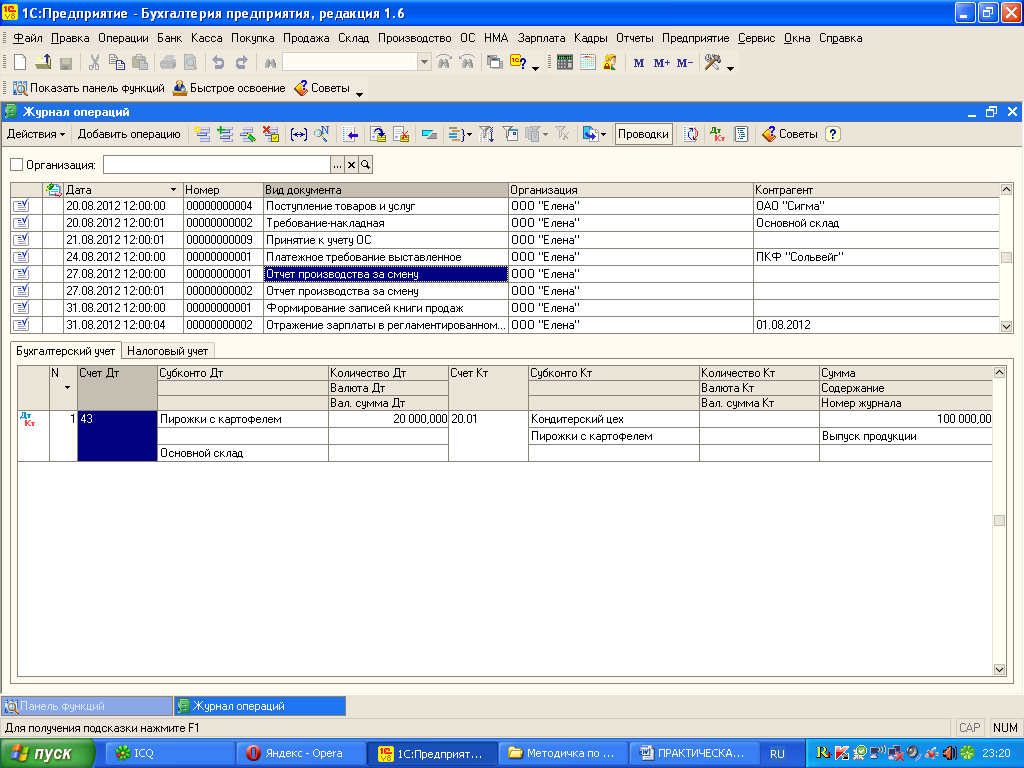Click the Copy icon in main toolbar
This screenshot has height=768, width=1024.
tap(117, 63)
